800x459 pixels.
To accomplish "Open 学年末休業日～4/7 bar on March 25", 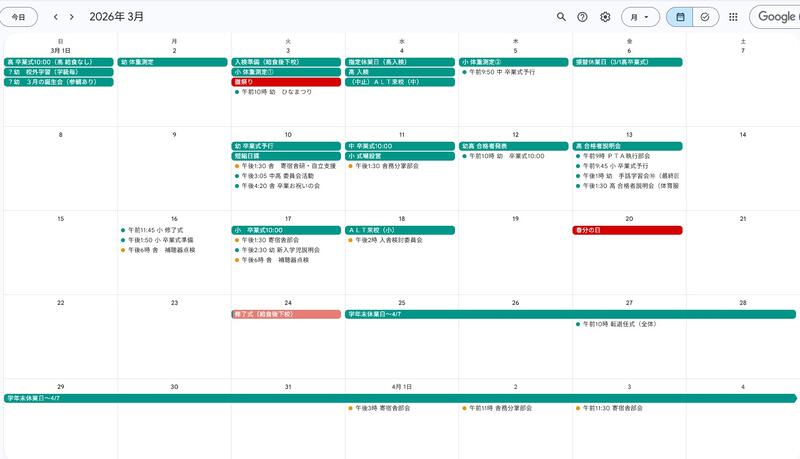I will click(400, 314).
